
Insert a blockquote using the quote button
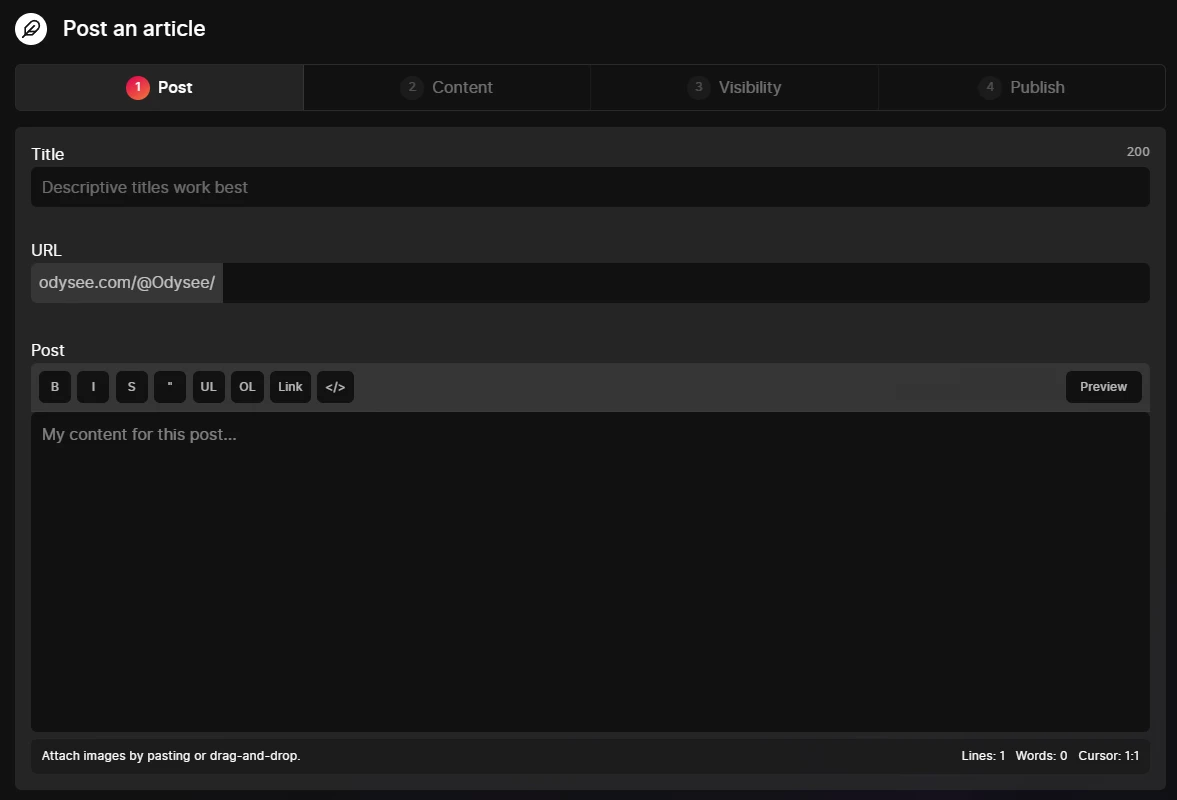click(170, 387)
